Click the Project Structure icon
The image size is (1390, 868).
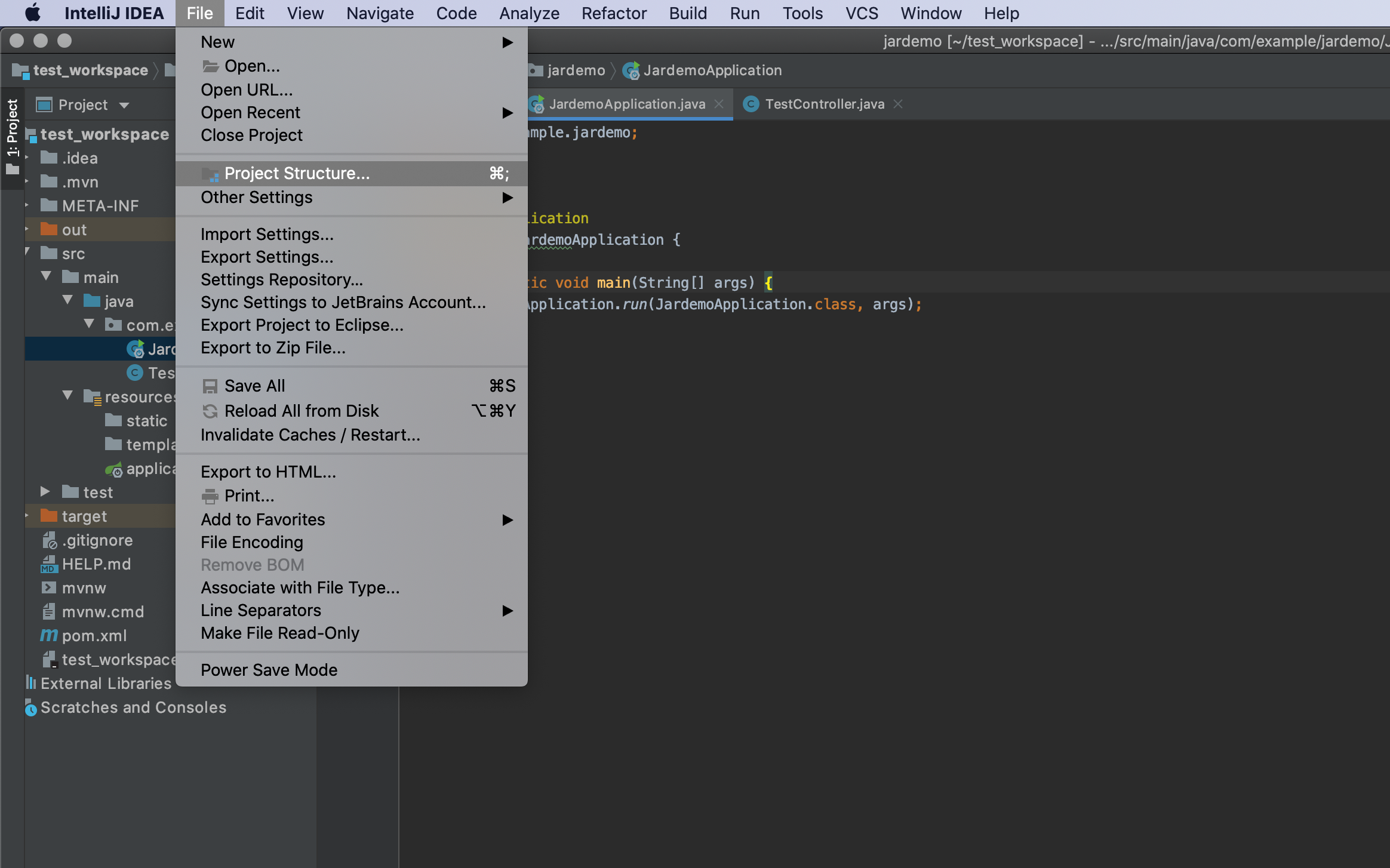coord(210,174)
